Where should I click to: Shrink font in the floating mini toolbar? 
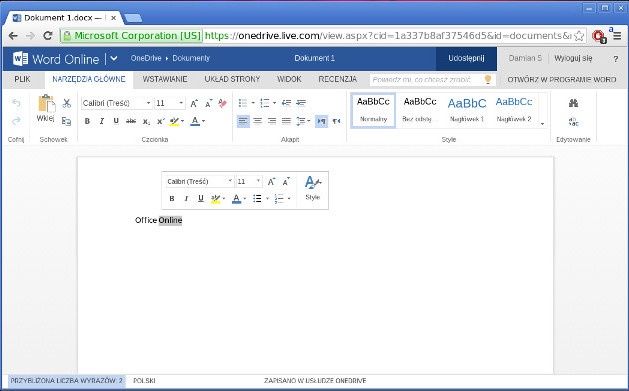coord(286,182)
